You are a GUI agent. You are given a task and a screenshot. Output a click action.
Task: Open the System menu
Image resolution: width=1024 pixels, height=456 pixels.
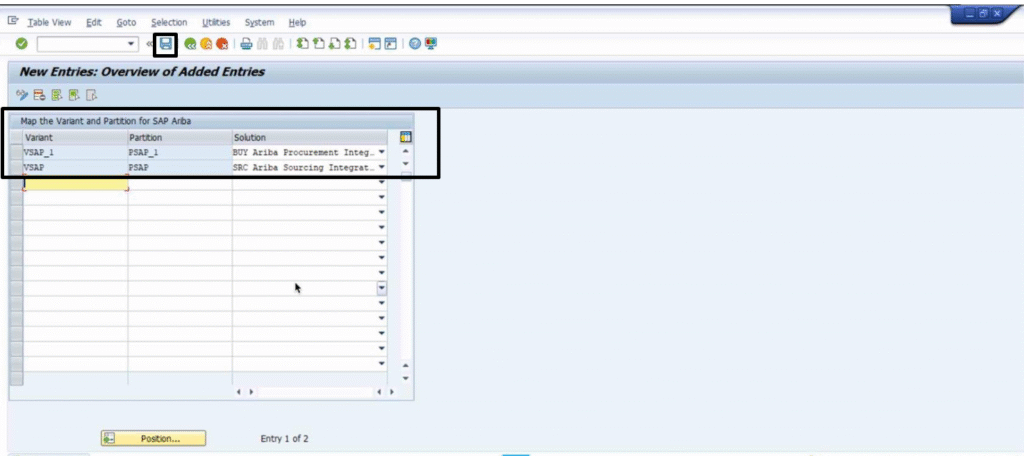point(259,22)
